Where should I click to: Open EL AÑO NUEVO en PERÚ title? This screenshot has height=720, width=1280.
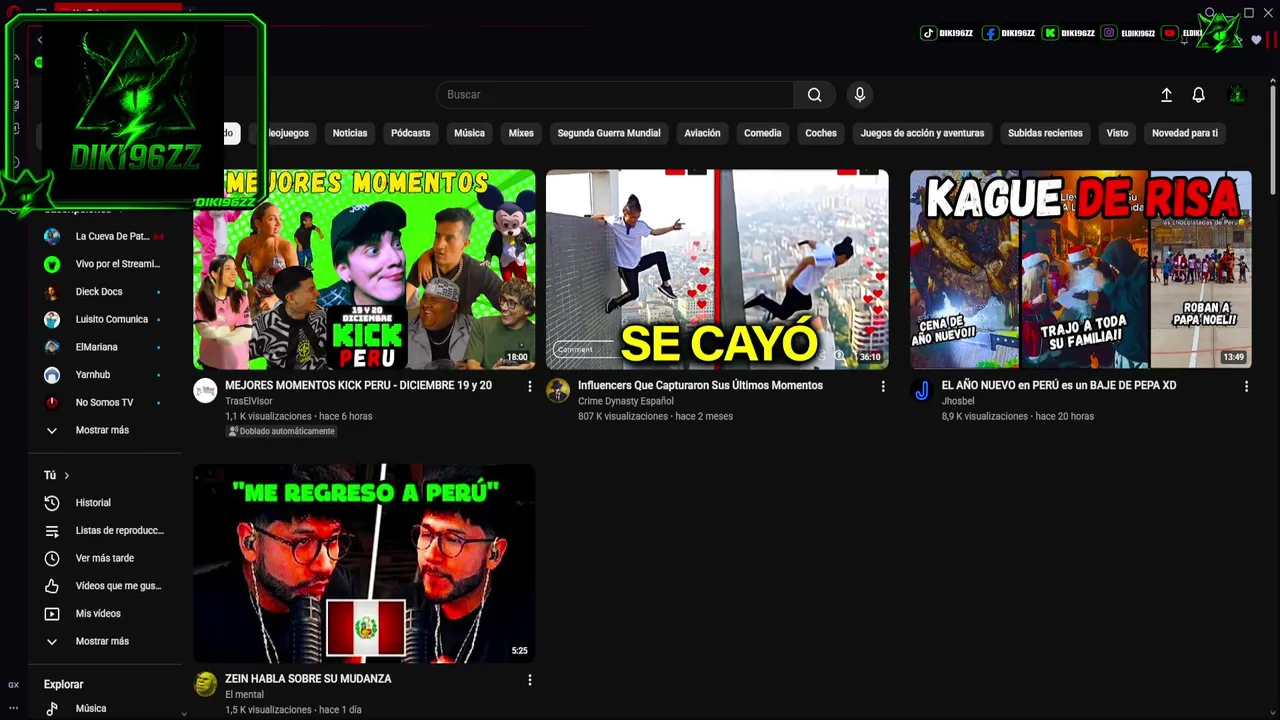coord(1059,386)
